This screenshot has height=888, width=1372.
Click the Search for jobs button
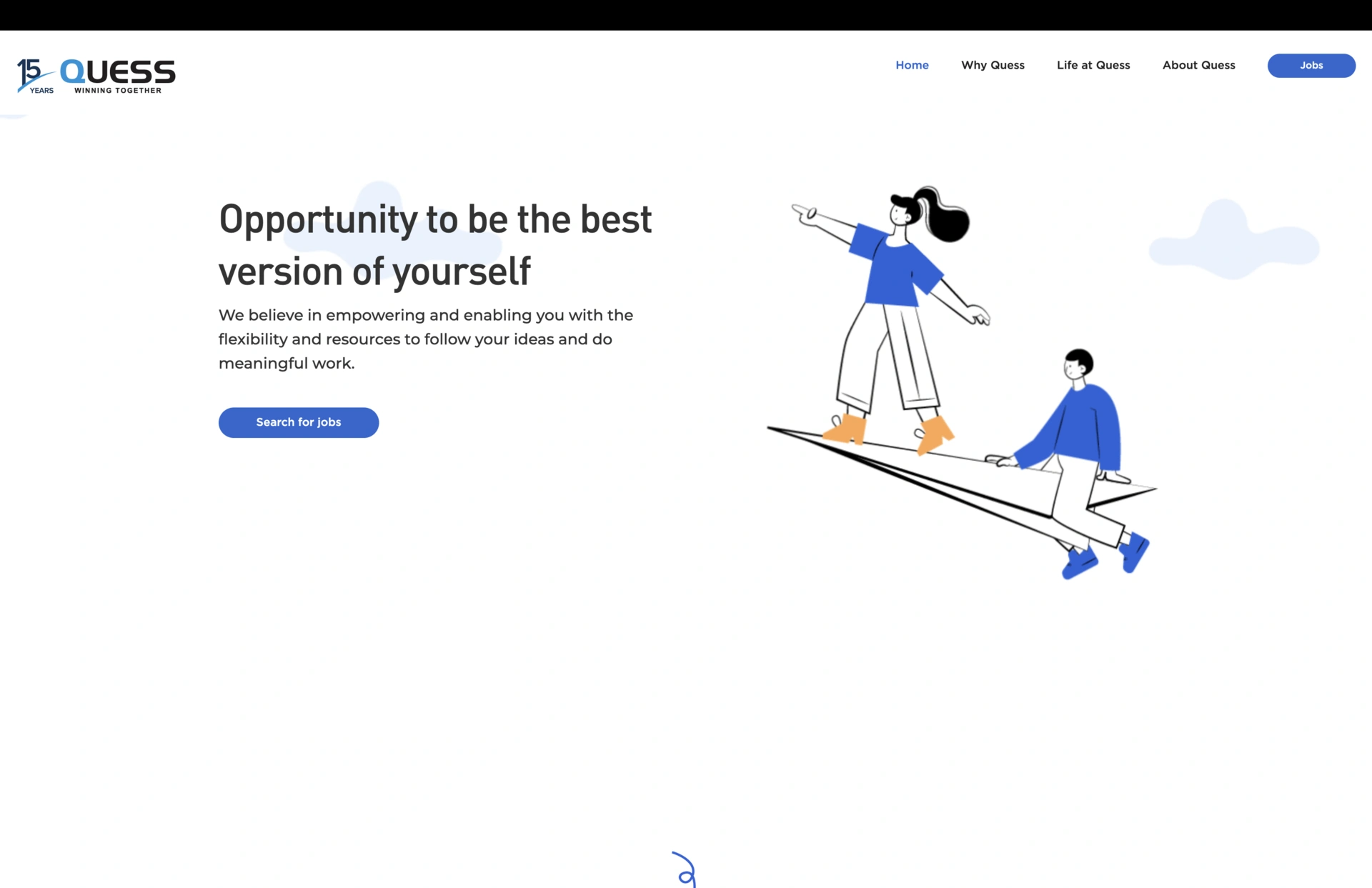point(299,422)
